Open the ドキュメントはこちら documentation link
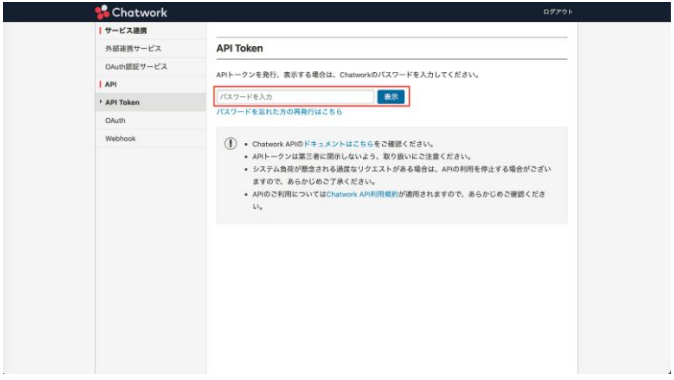674x380 pixels. (x=338, y=144)
